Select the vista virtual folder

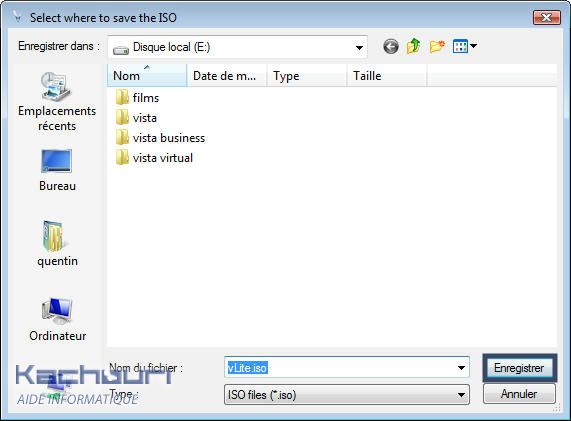pyautogui.click(x=154, y=158)
